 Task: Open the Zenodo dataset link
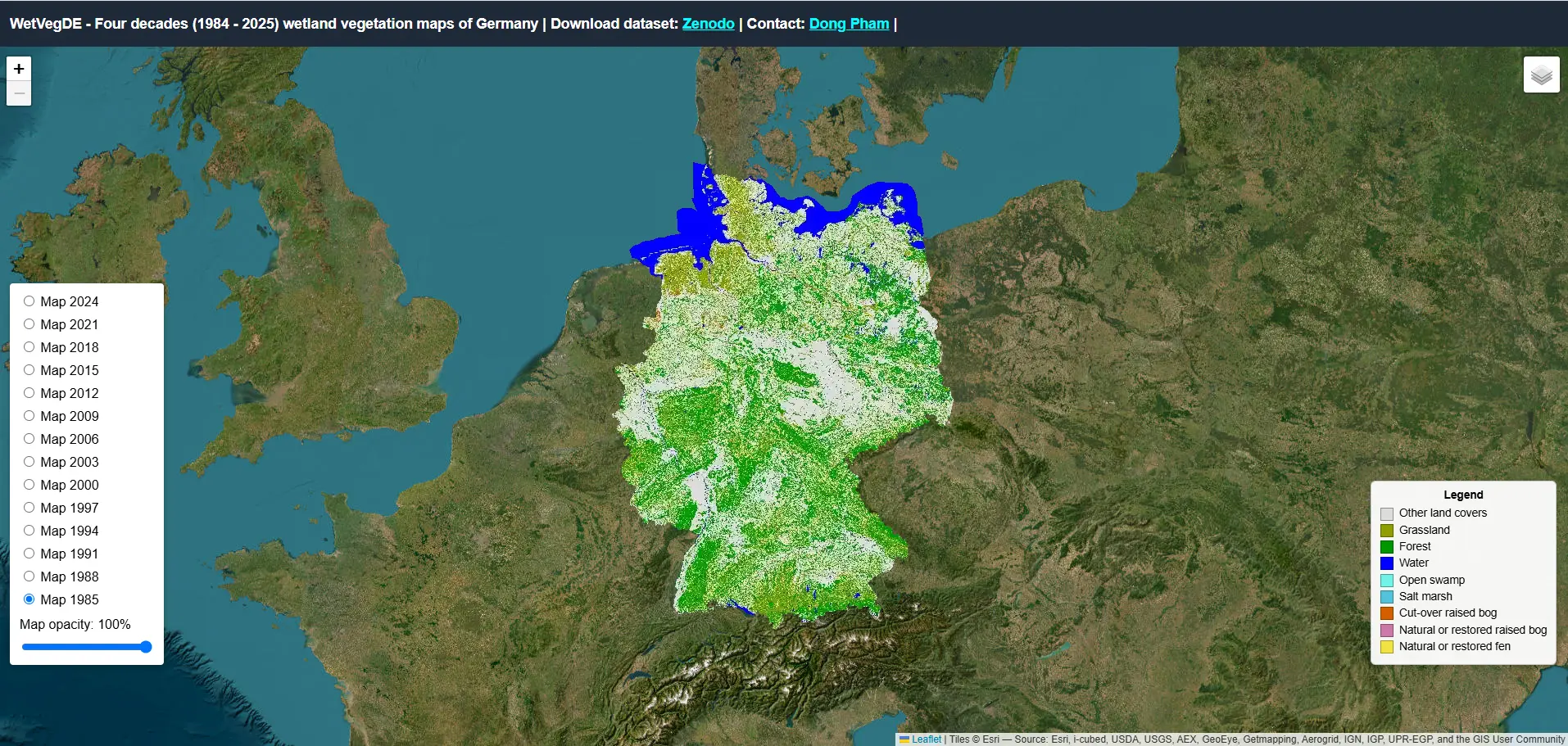coord(708,24)
